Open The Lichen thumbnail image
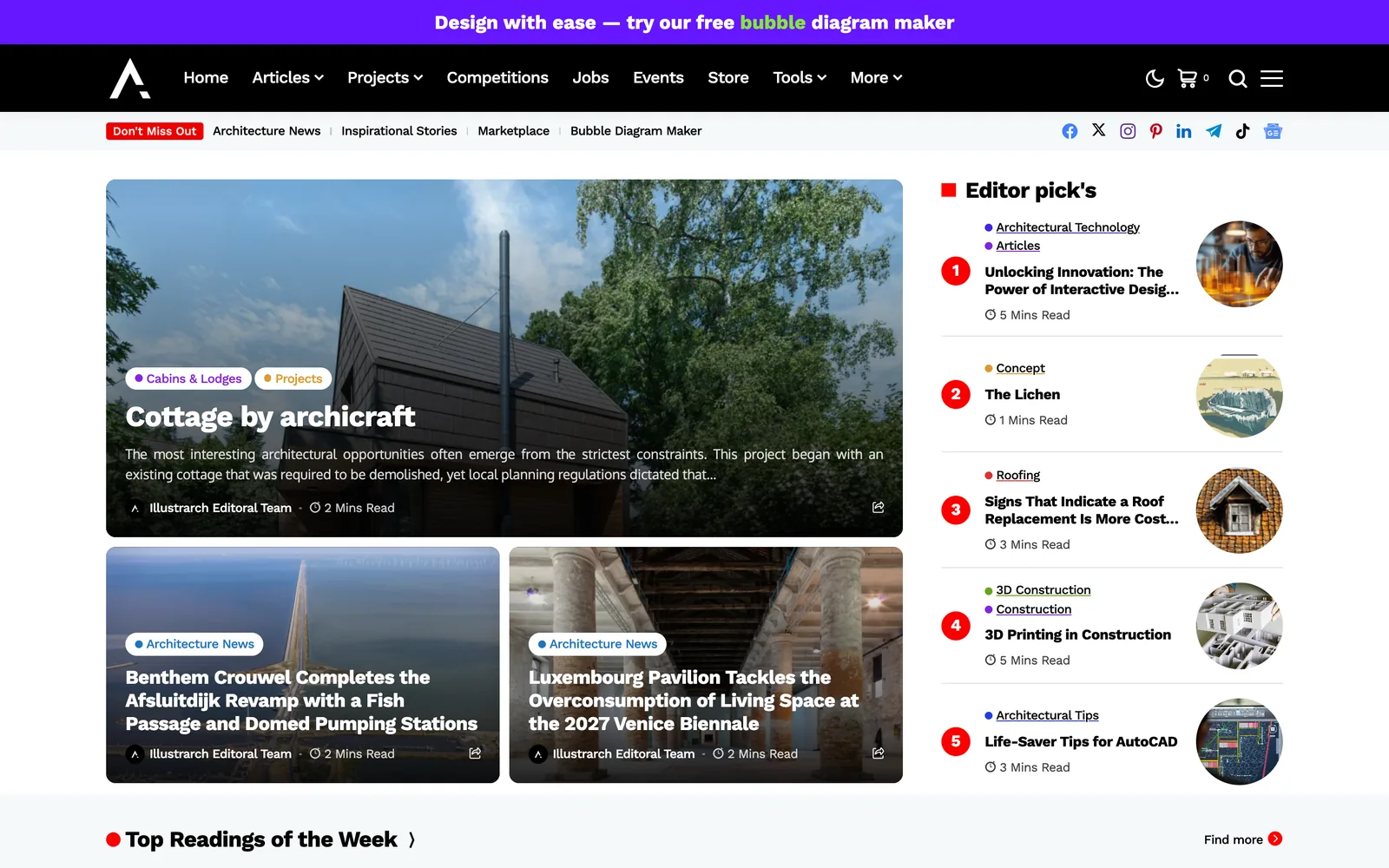Image resolution: width=1389 pixels, height=868 pixels. [x=1240, y=395]
